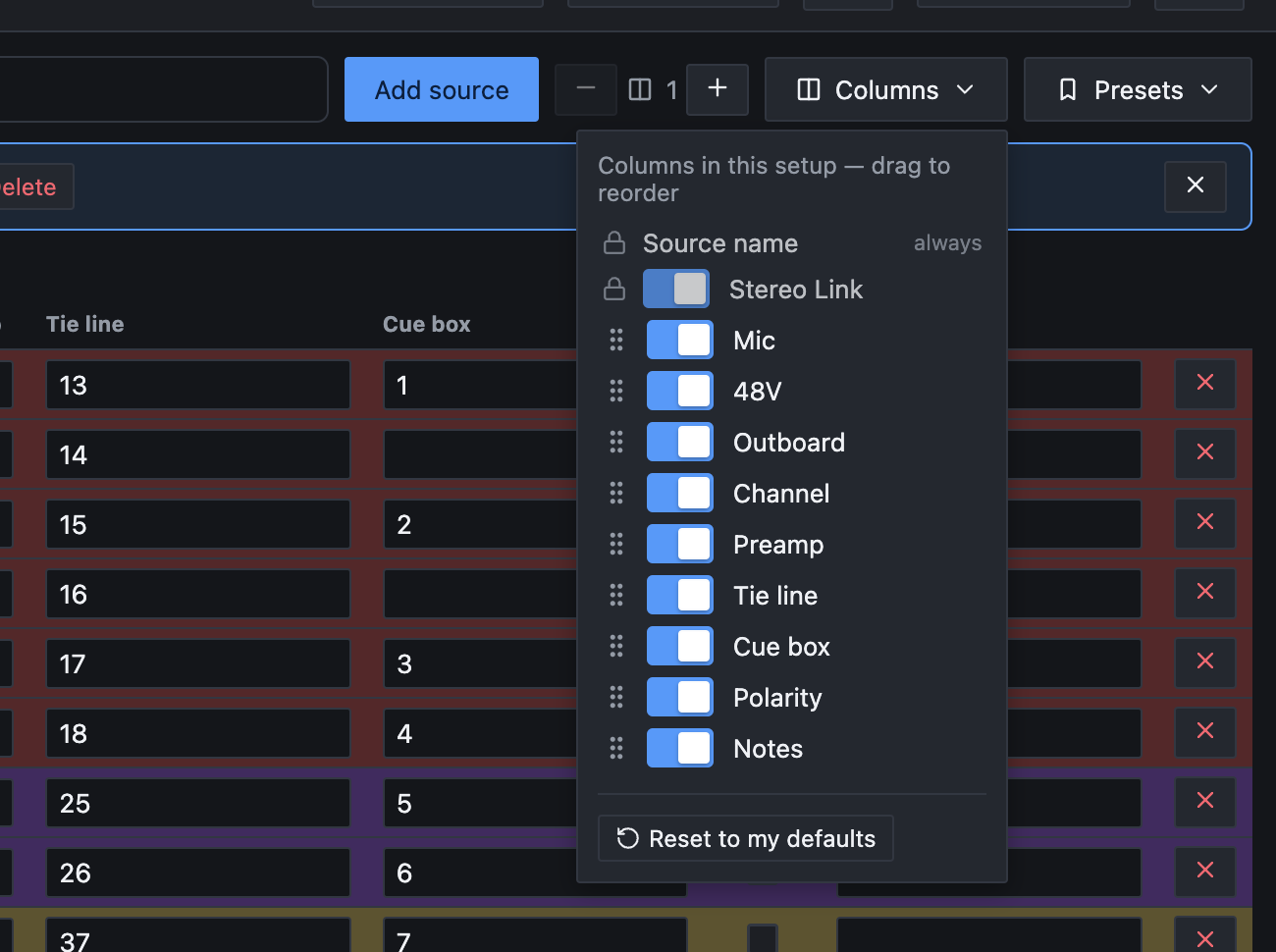Click the drag handle beside Preamp

pos(616,544)
